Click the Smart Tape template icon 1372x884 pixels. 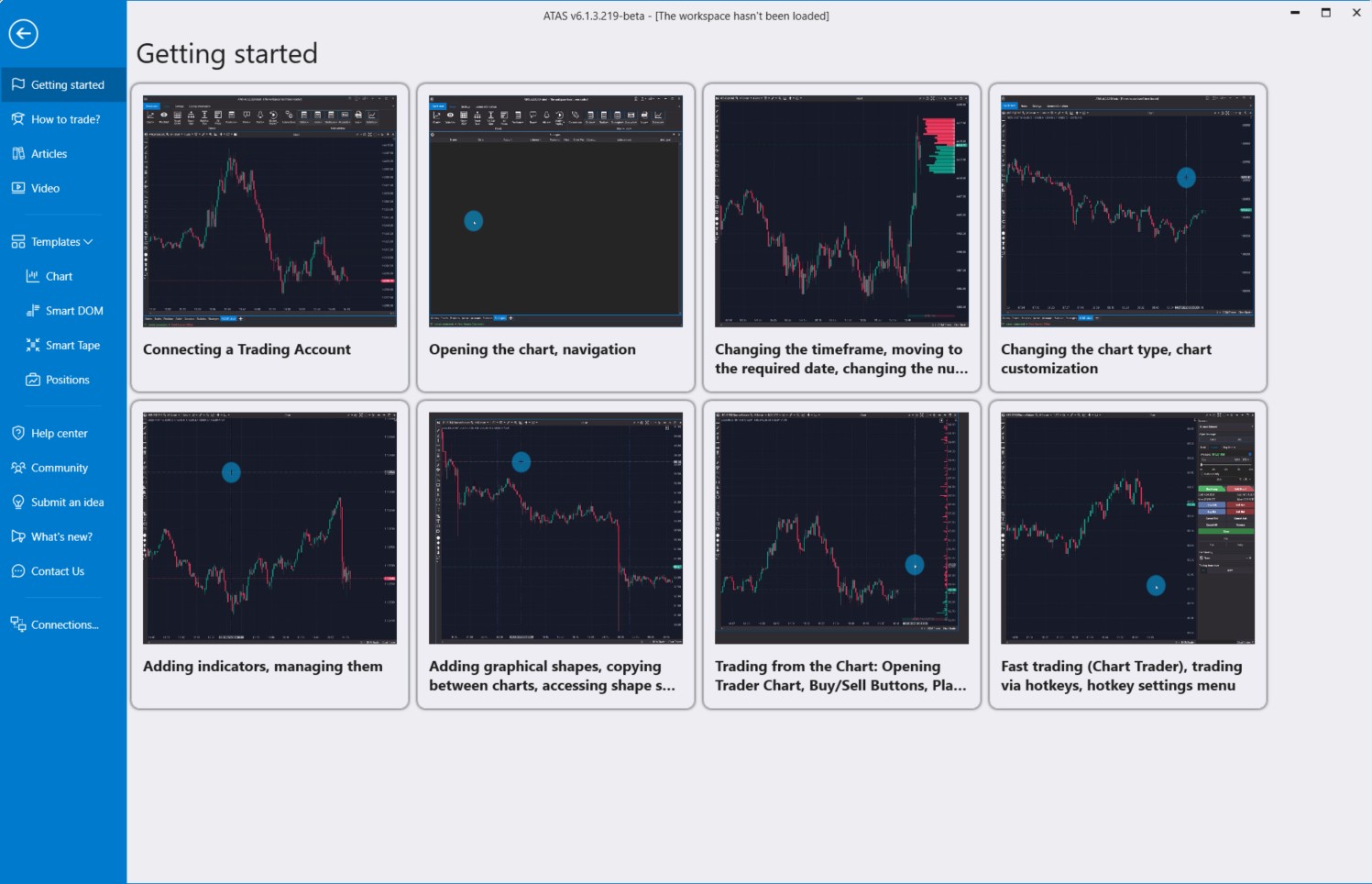point(33,346)
